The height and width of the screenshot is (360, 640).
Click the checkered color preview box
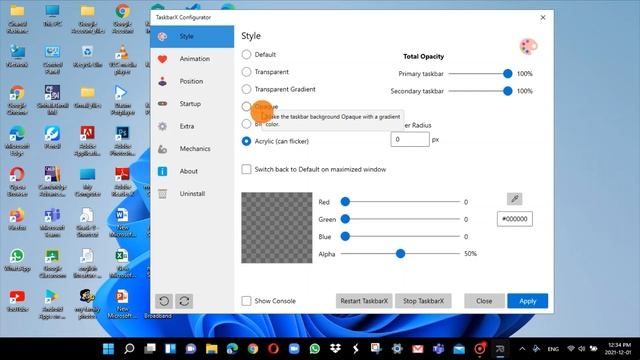click(277, 228)
